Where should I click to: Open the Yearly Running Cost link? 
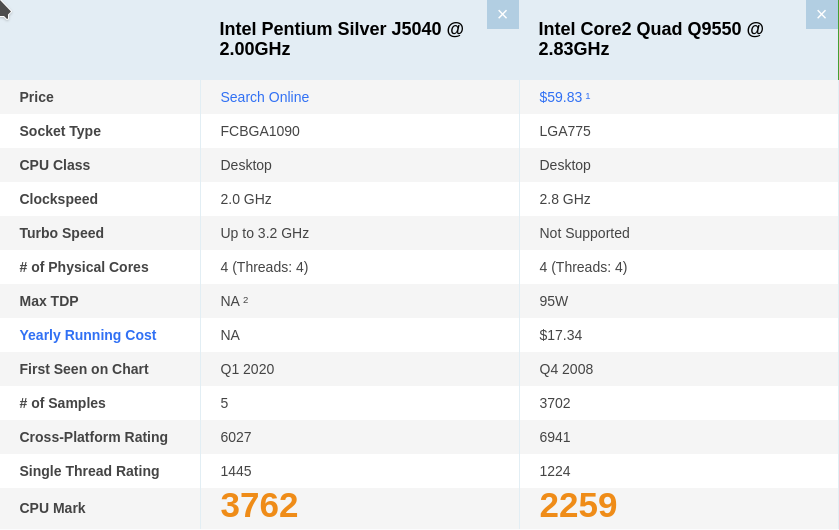coord(88,335)
